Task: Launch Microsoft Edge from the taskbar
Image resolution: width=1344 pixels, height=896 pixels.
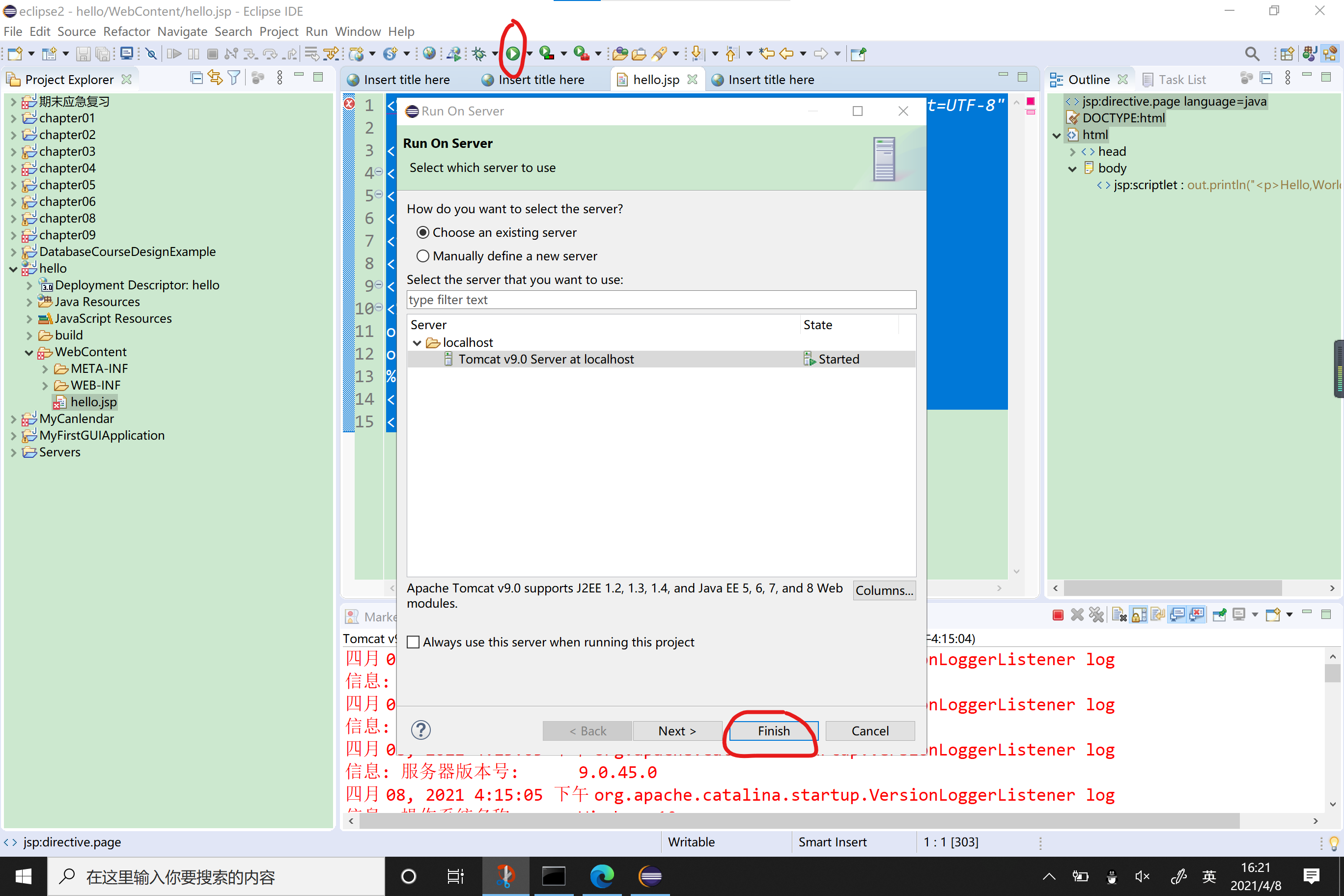Action: click(x=602, y=876)
